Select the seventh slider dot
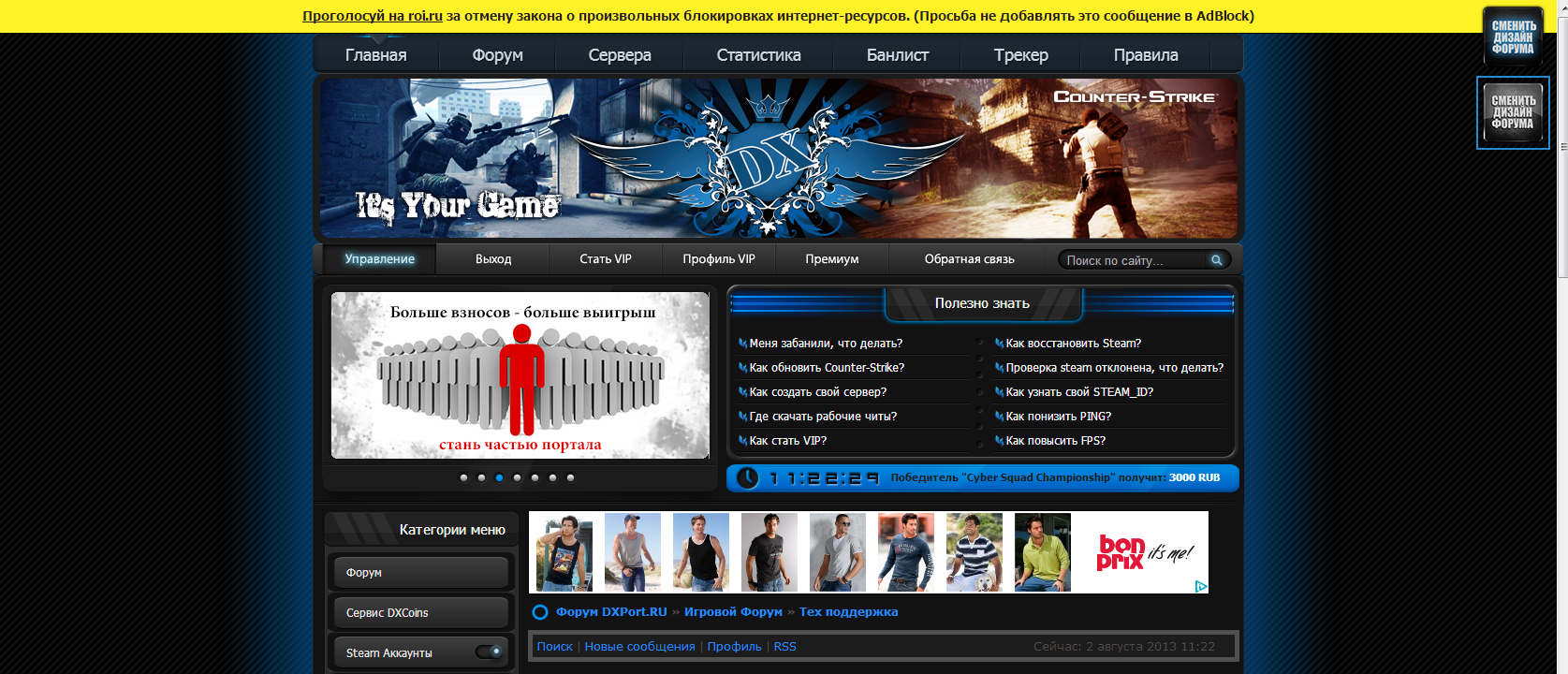Image resolution: width=1568 pixels, height=674 pixels. click(570, 477)
